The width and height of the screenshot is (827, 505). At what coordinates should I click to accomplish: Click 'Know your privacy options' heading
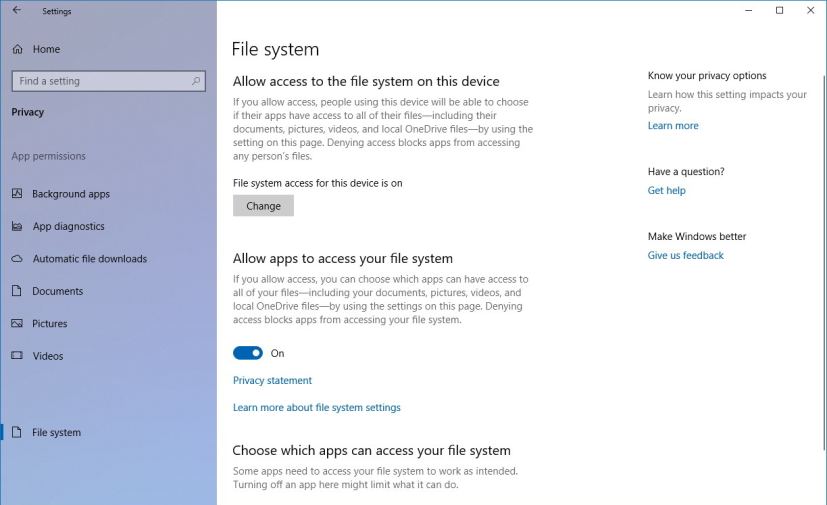[x=707, y=75]
